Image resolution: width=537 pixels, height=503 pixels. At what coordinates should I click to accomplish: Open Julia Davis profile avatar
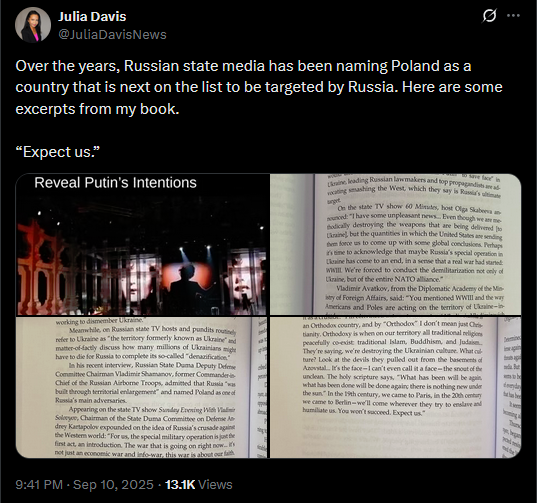pos(33,25)
